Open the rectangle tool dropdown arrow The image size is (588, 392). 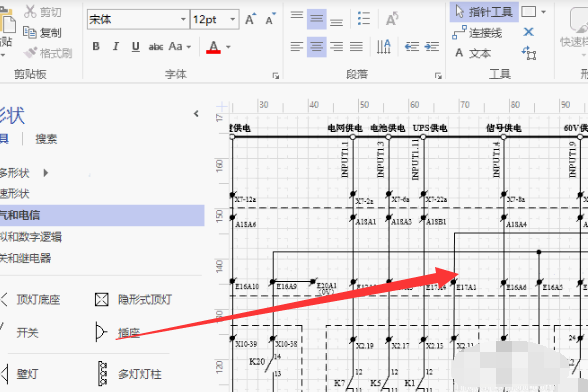tap(544, 12)
